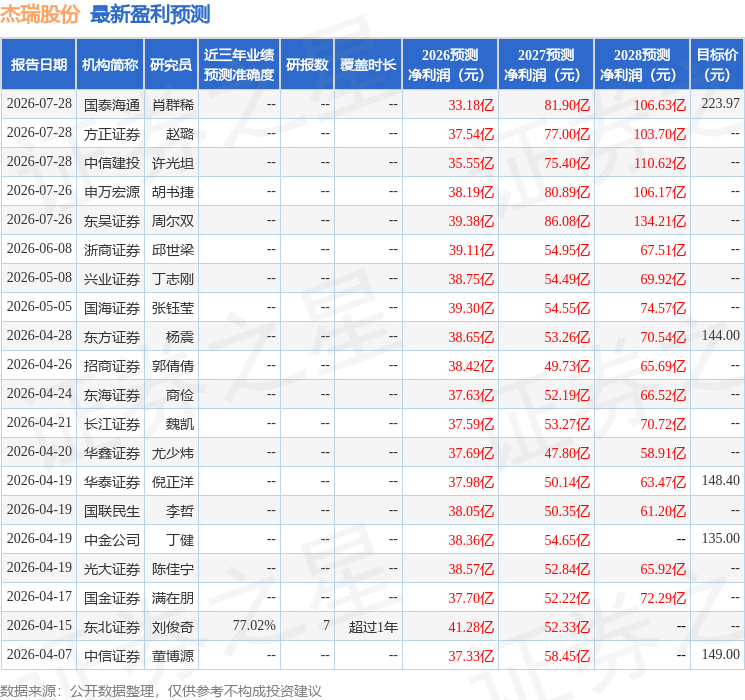Select the 申万宏源 institution cell
Viewport: 745px width, 700px height.
tap(112, 192)
